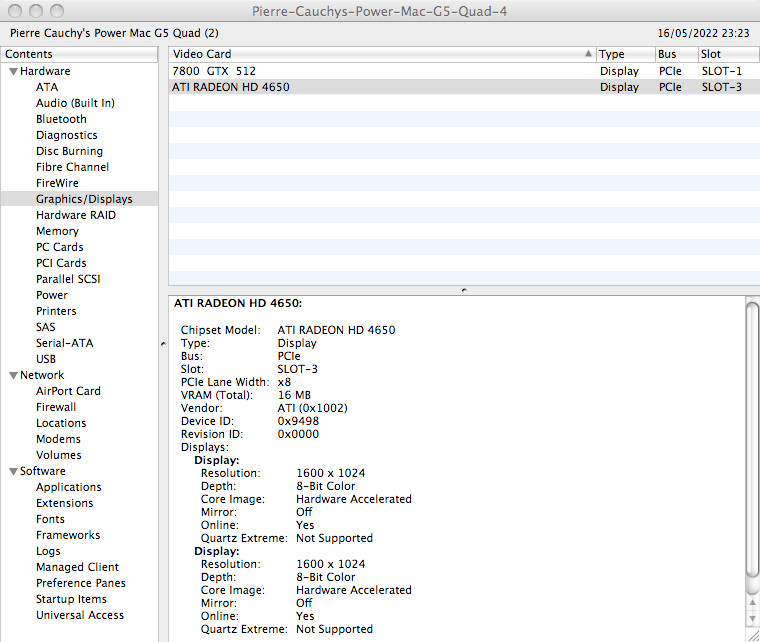Select Power in the Hardware list

pos(52,295)
